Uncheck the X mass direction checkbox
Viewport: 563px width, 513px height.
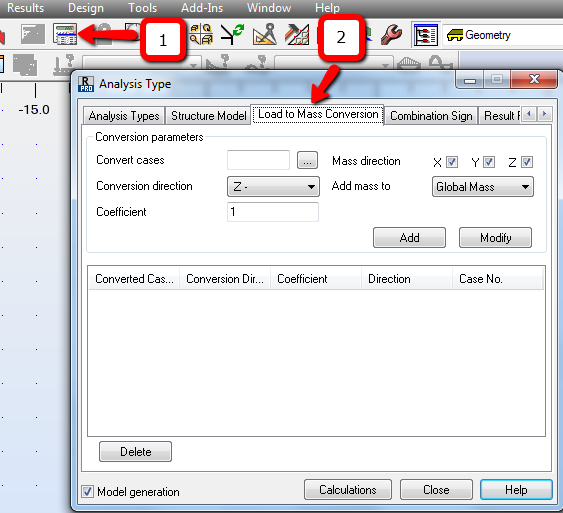pos(452,162)
